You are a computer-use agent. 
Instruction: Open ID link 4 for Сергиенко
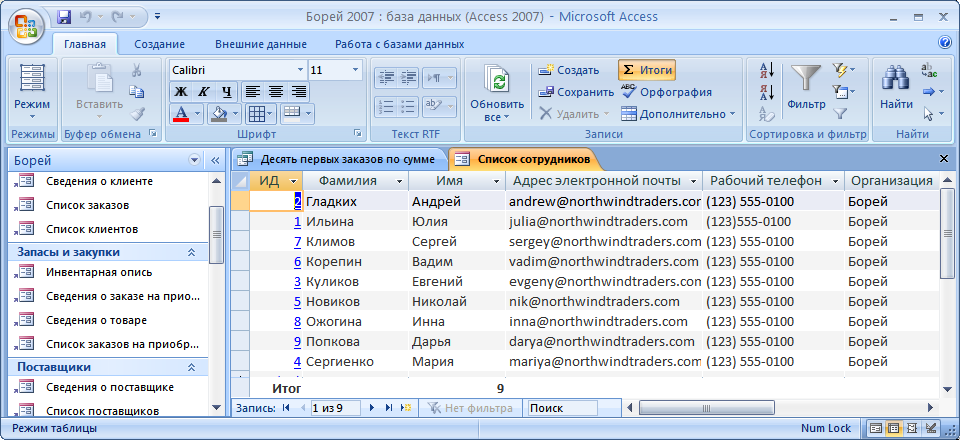tap(298, 361)
